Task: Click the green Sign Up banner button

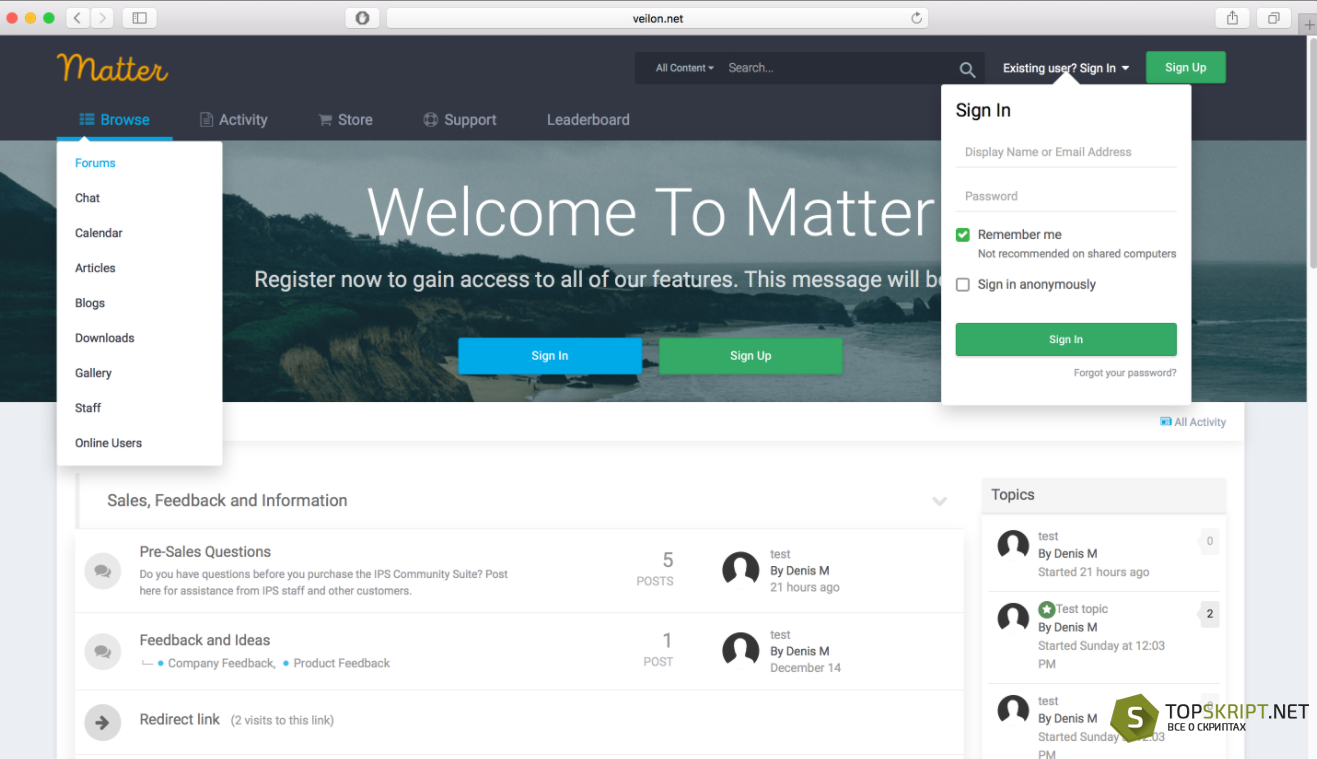Action: pyautogui.click(x=750, y=356)
